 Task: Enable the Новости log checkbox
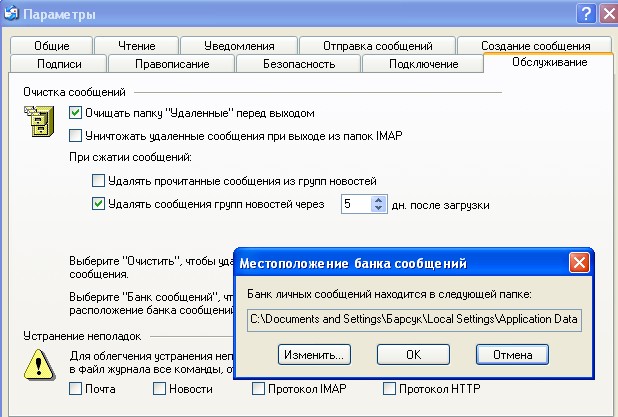[159, 389]
